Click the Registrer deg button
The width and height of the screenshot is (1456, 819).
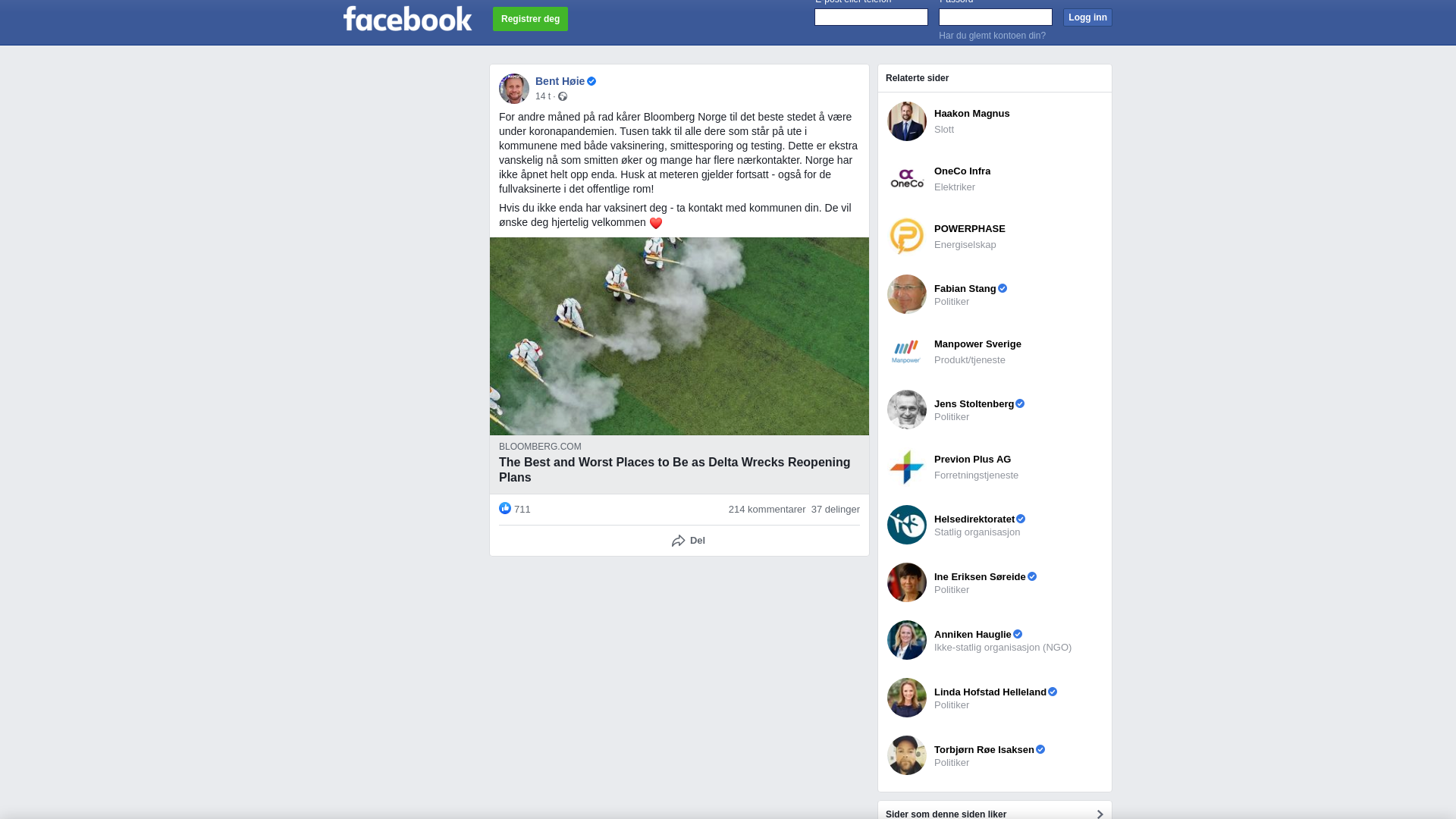click(530, 19)
